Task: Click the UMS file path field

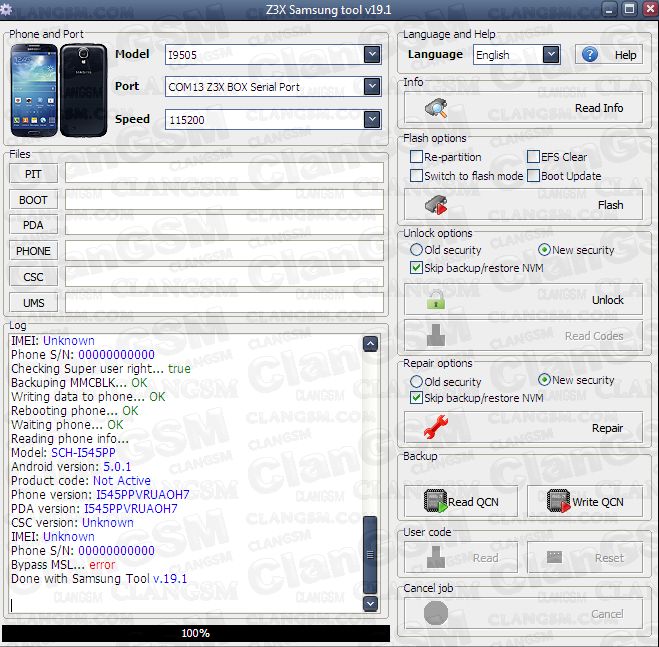Action: pyautogui.click(x=224, y=302)
